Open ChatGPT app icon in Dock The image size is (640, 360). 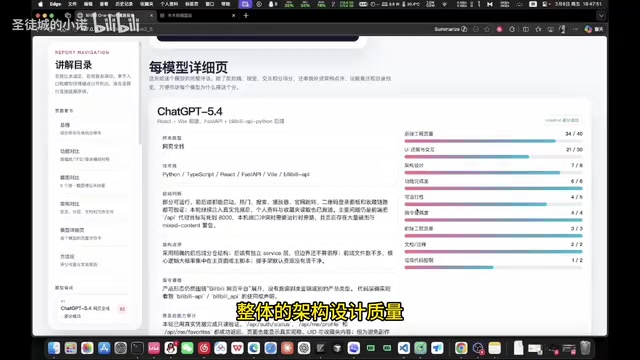304,348
